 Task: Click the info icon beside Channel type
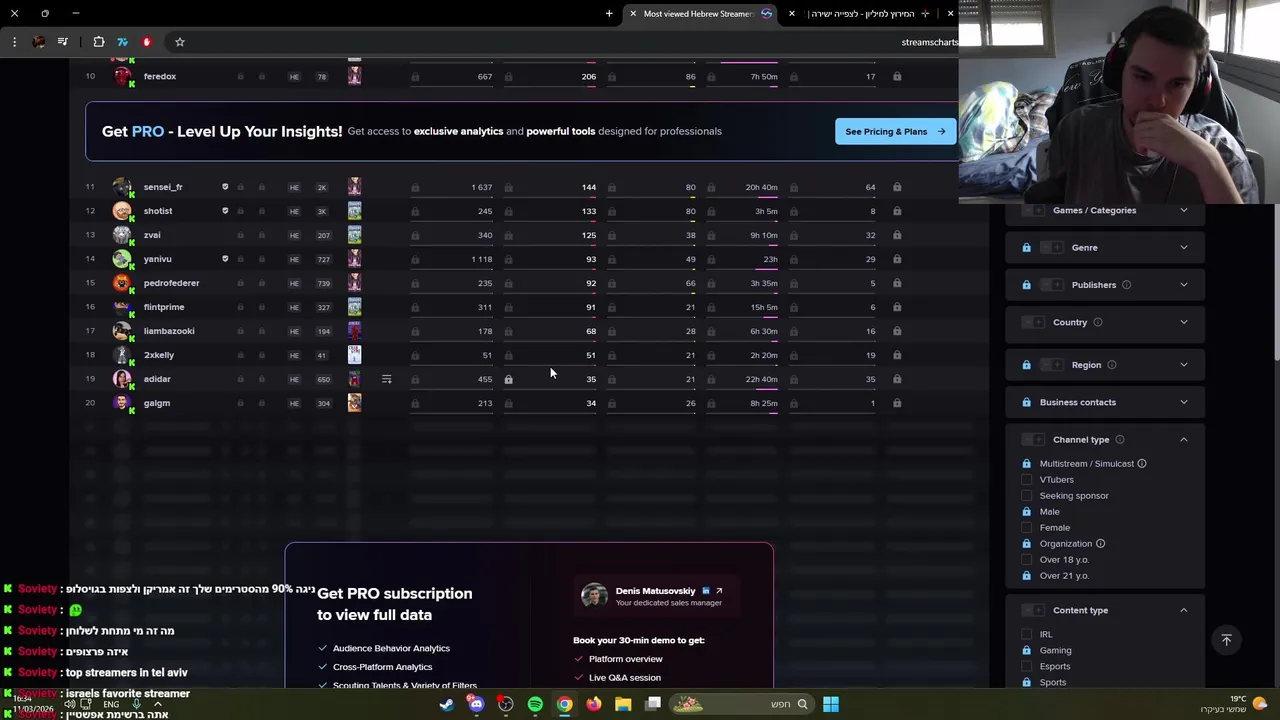point(1120,440)
